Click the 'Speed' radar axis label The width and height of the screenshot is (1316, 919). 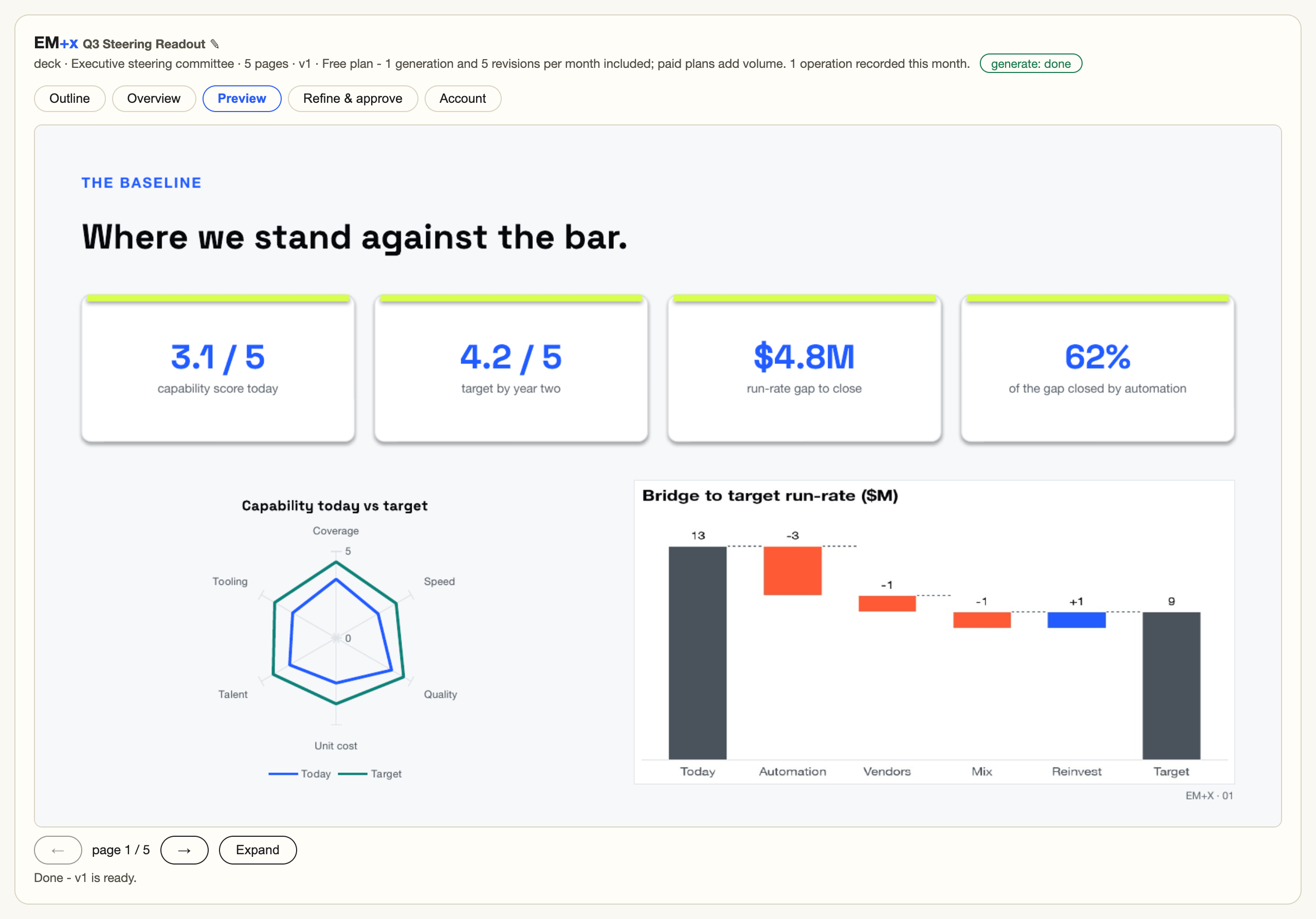439,581
